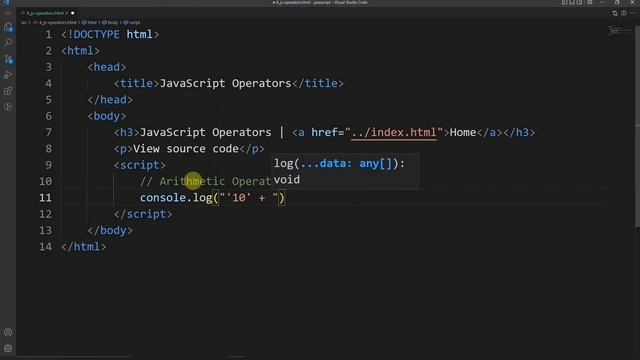Viewport: 640px width, 360px height.
Task: Click the split editor right icon
Action: pyautogui.click(x=624, y=13)
